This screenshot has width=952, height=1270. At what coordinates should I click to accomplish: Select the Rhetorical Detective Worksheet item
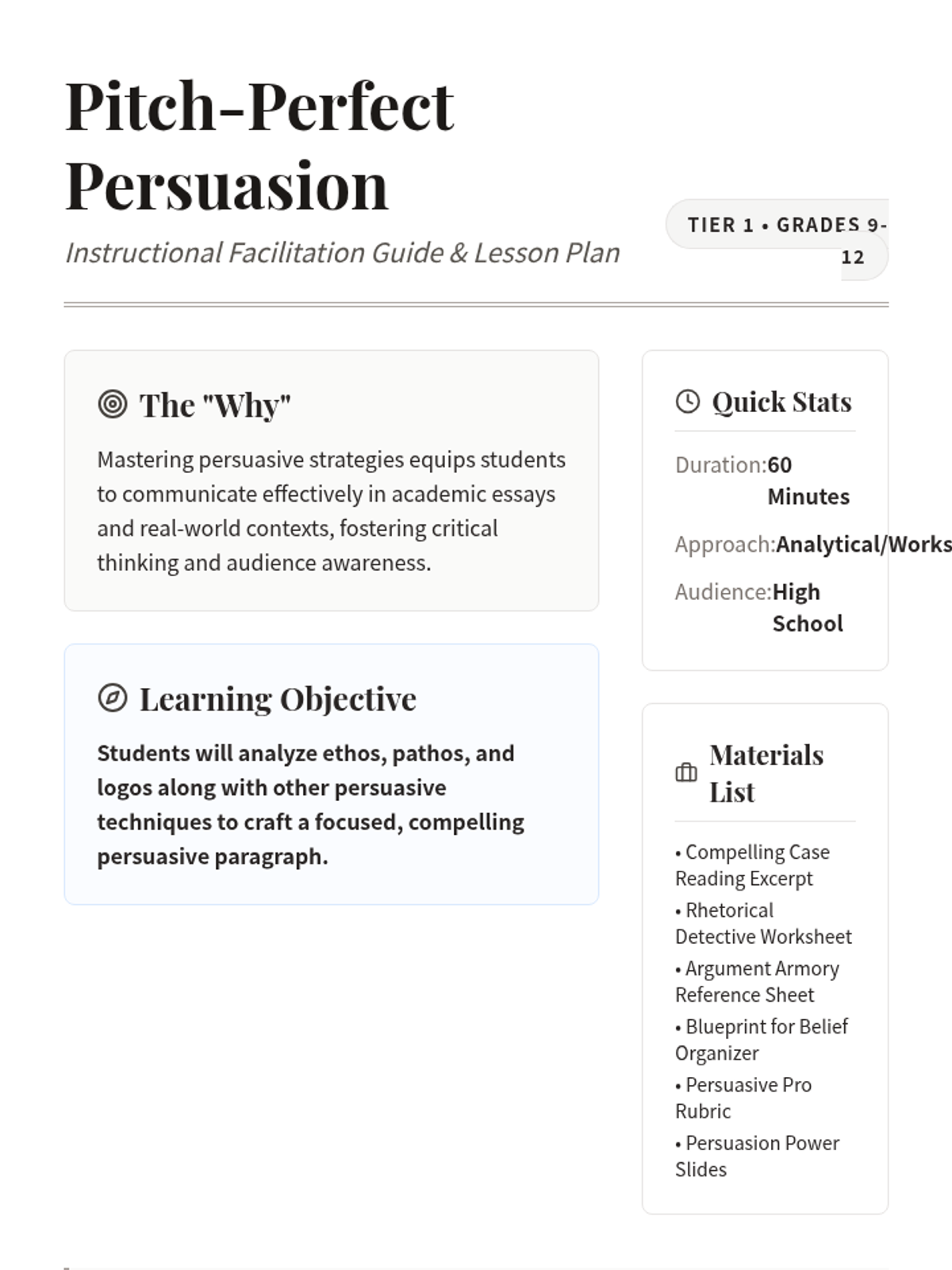click(763, 923)
